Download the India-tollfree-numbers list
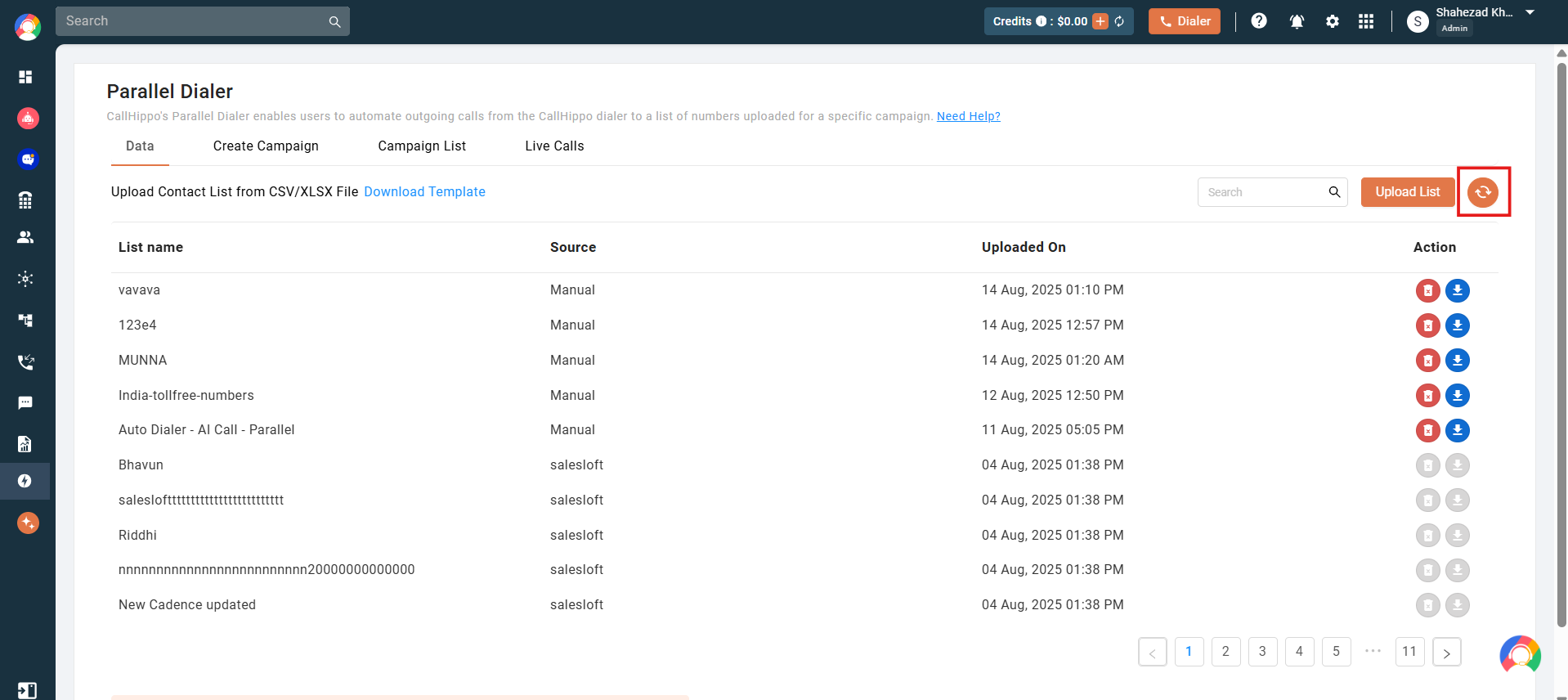The image size is (1568, 700). [x=1458, y=396]
